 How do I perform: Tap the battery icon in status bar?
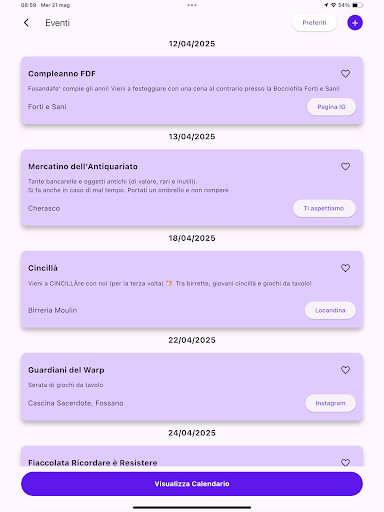pyautogui.click(x=357, y=5)
